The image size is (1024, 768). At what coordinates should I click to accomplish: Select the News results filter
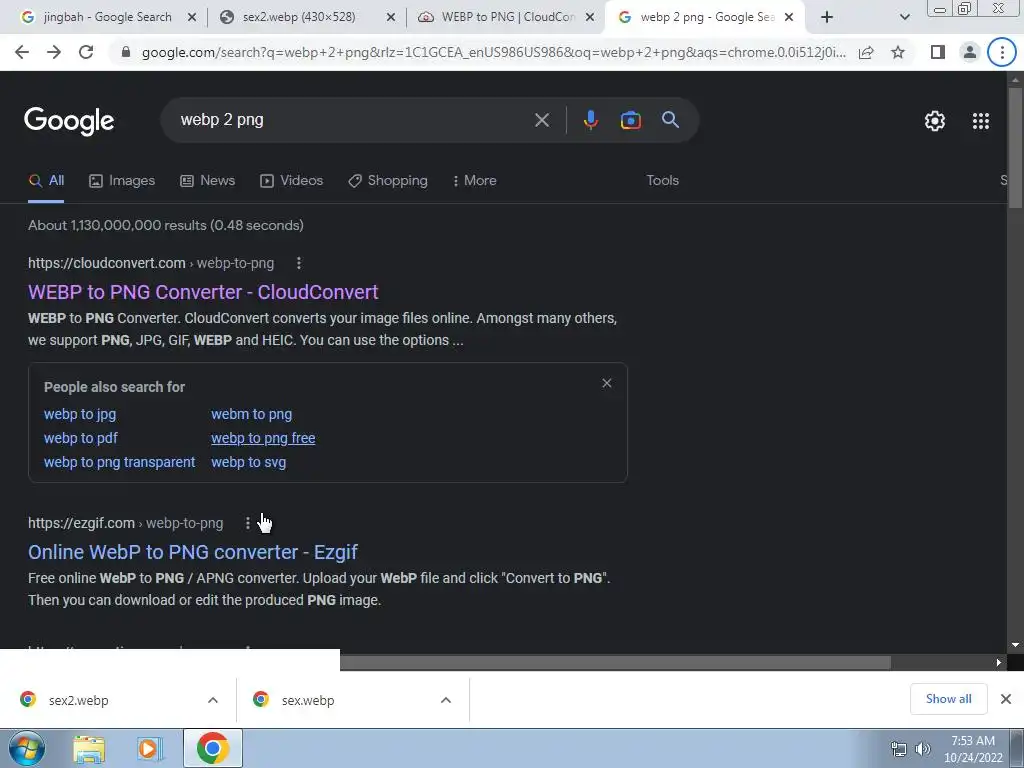(208, 181)
